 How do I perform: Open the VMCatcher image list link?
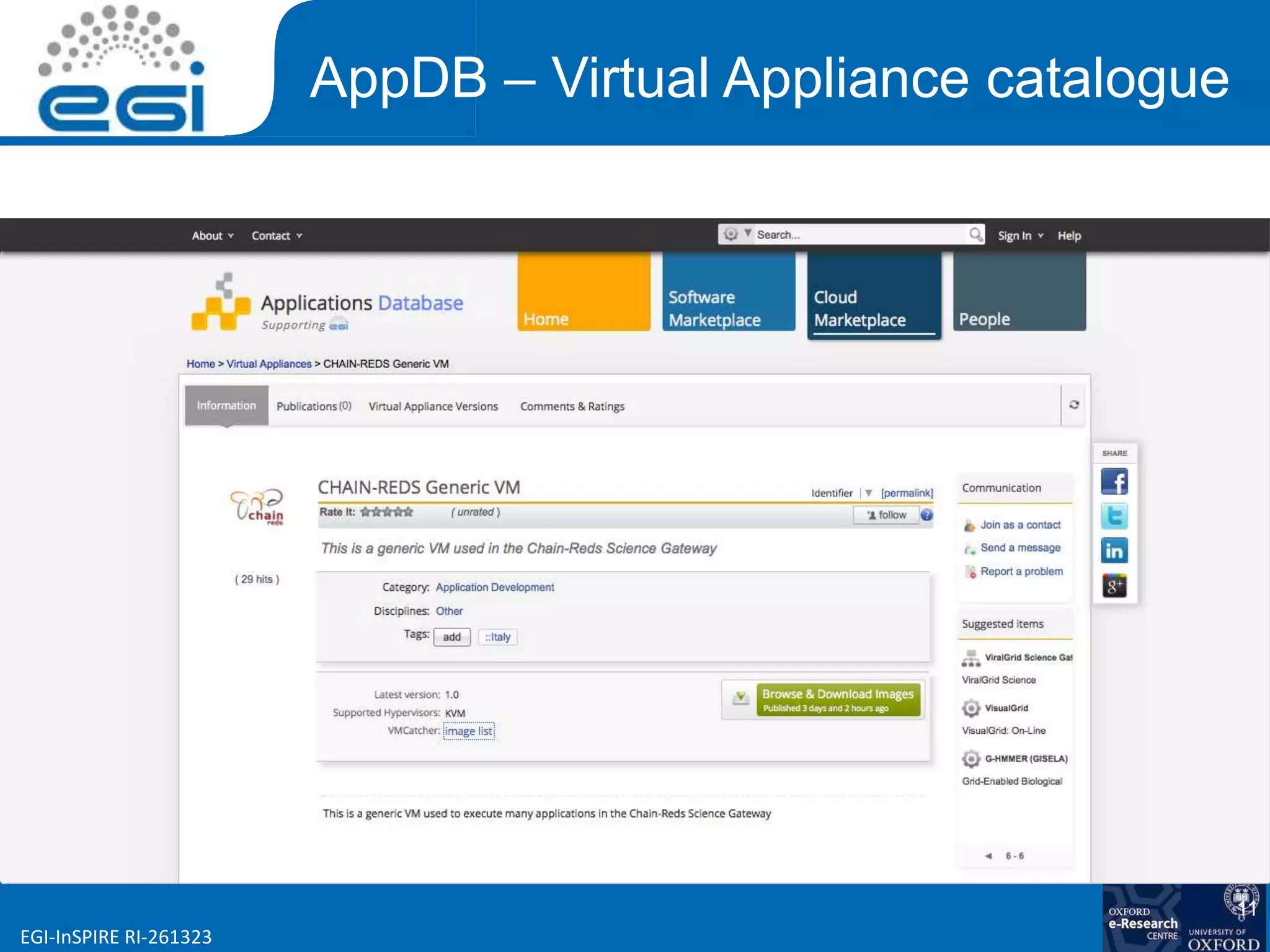pos(469,731)
